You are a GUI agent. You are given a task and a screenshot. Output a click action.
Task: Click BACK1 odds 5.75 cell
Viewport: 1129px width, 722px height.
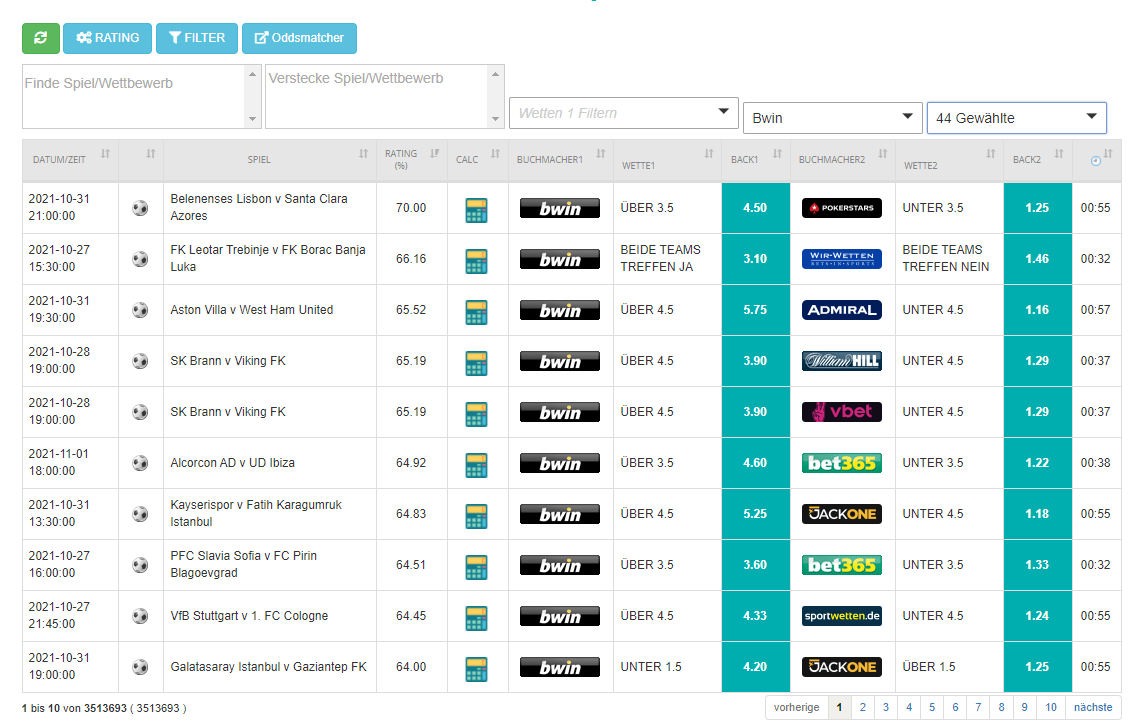[x=755, y=310]
